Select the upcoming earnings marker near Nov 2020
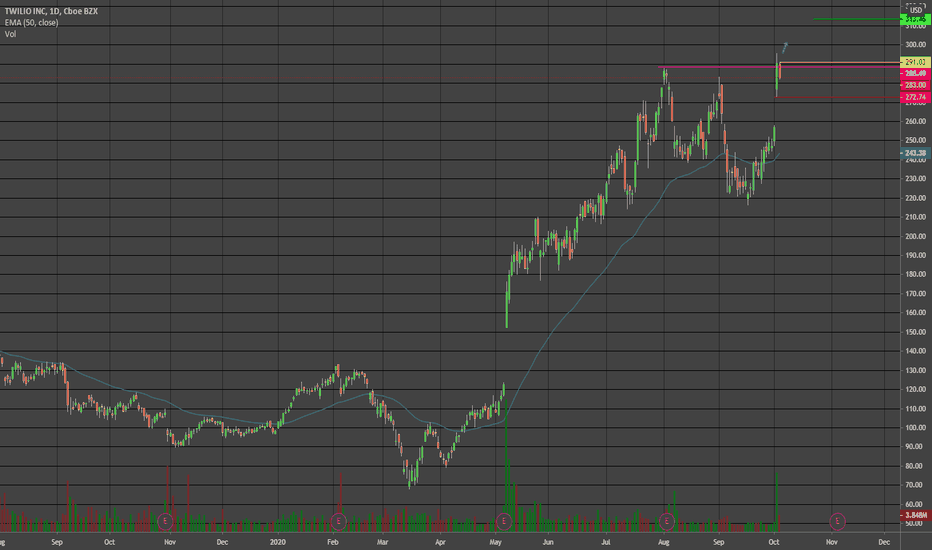This screenshot has width=932, height=550. click(x=837, y=521)
